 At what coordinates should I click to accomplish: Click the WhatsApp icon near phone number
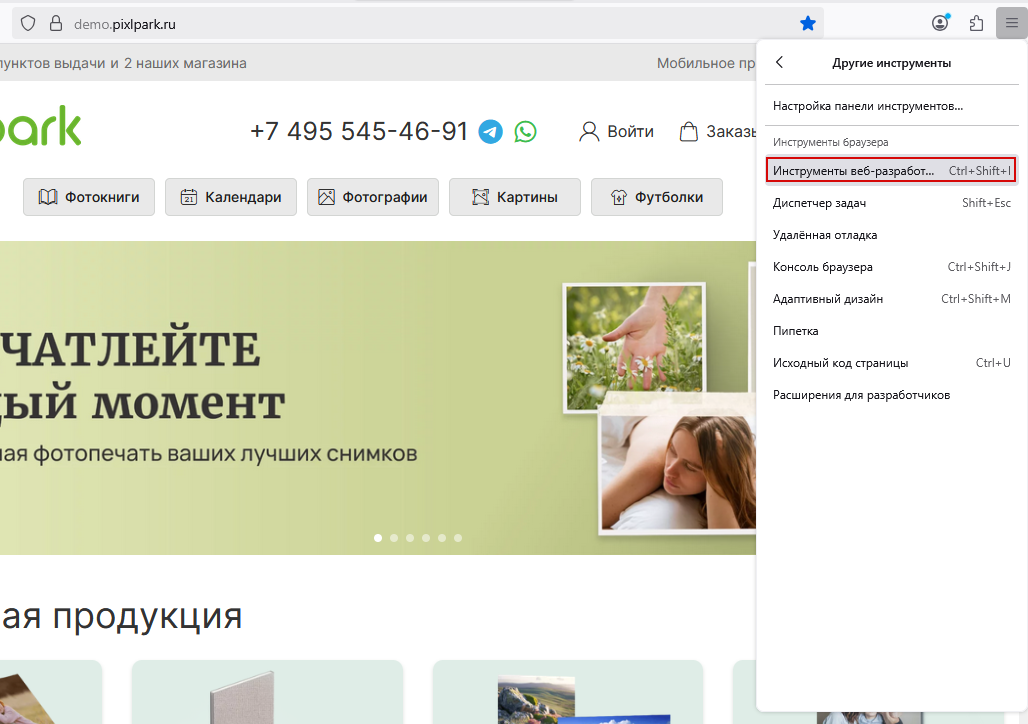coord(525,131)
